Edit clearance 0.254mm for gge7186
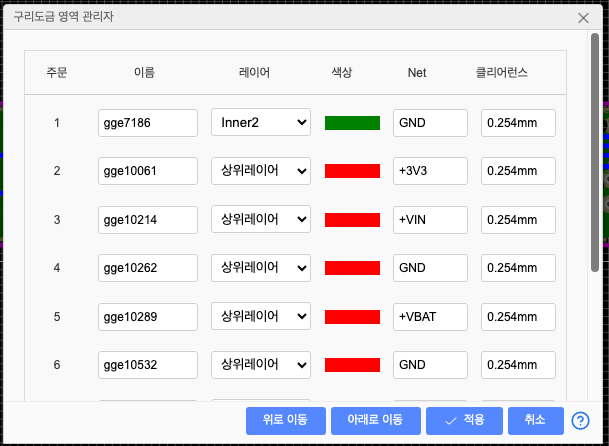Viewport: 609px width, 446px height. pyautogui.click(x=518, y=123)
